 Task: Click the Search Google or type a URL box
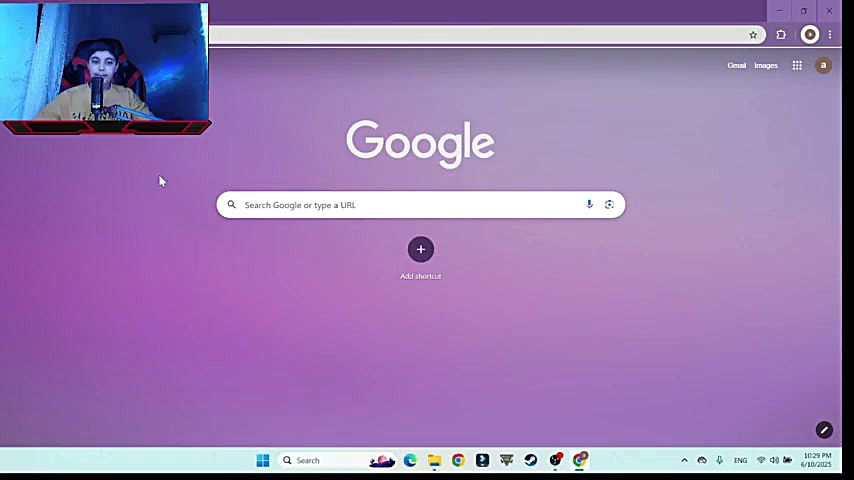[420, 205]
